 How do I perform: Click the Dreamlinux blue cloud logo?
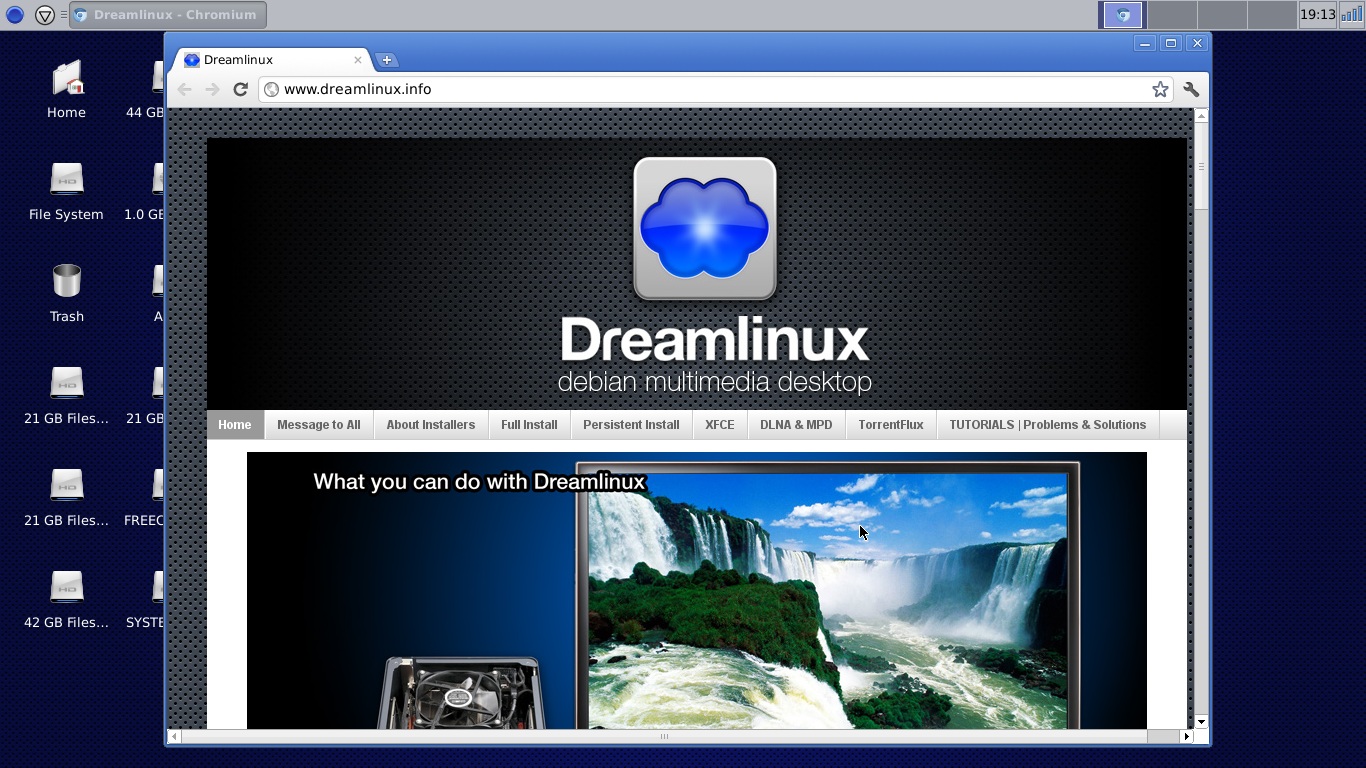coord(705,228)
